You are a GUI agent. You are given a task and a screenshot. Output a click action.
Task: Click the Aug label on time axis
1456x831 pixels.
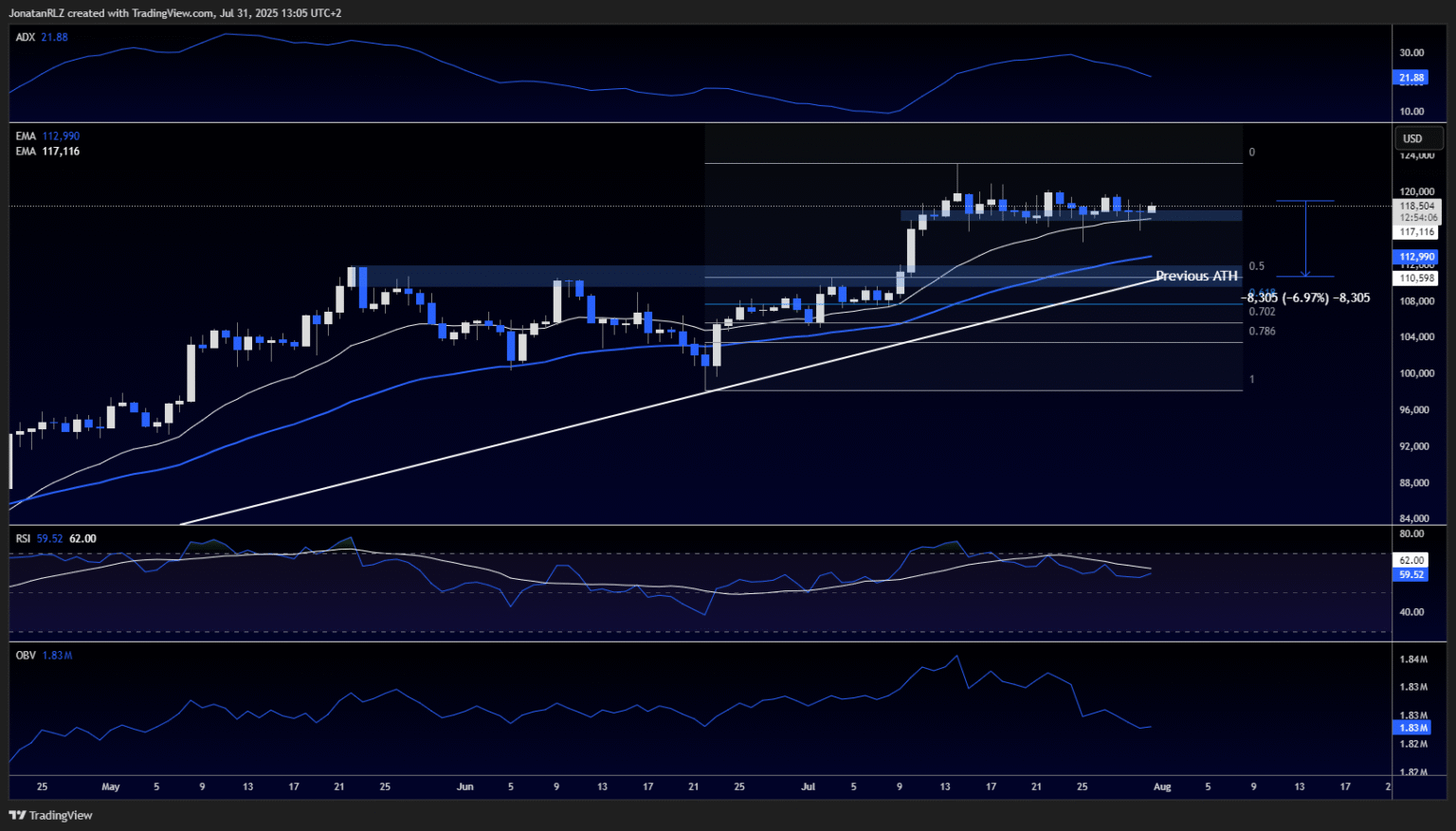[x=1162, y=786]
